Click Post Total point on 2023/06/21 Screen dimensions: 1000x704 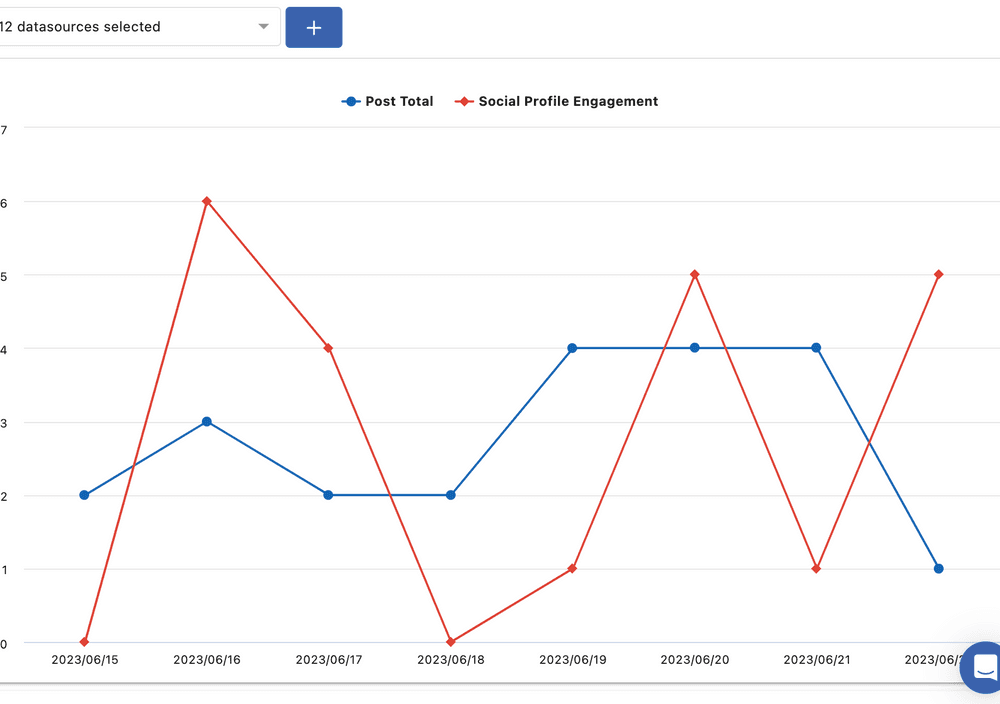[816, 348]
